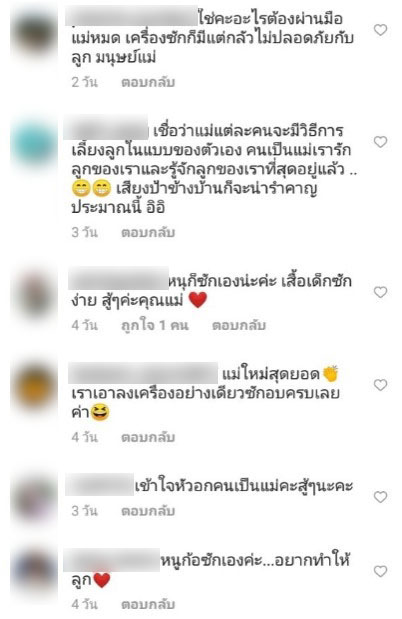Open orange avatar profile near แม่ใหม่สุดยอด
402x619 pixels.
34,386
